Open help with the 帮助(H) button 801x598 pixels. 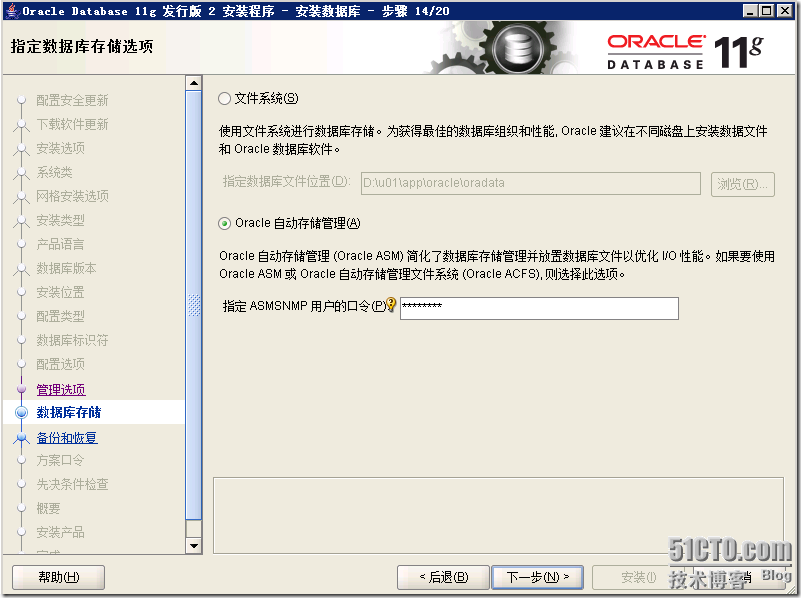(58, 578)
